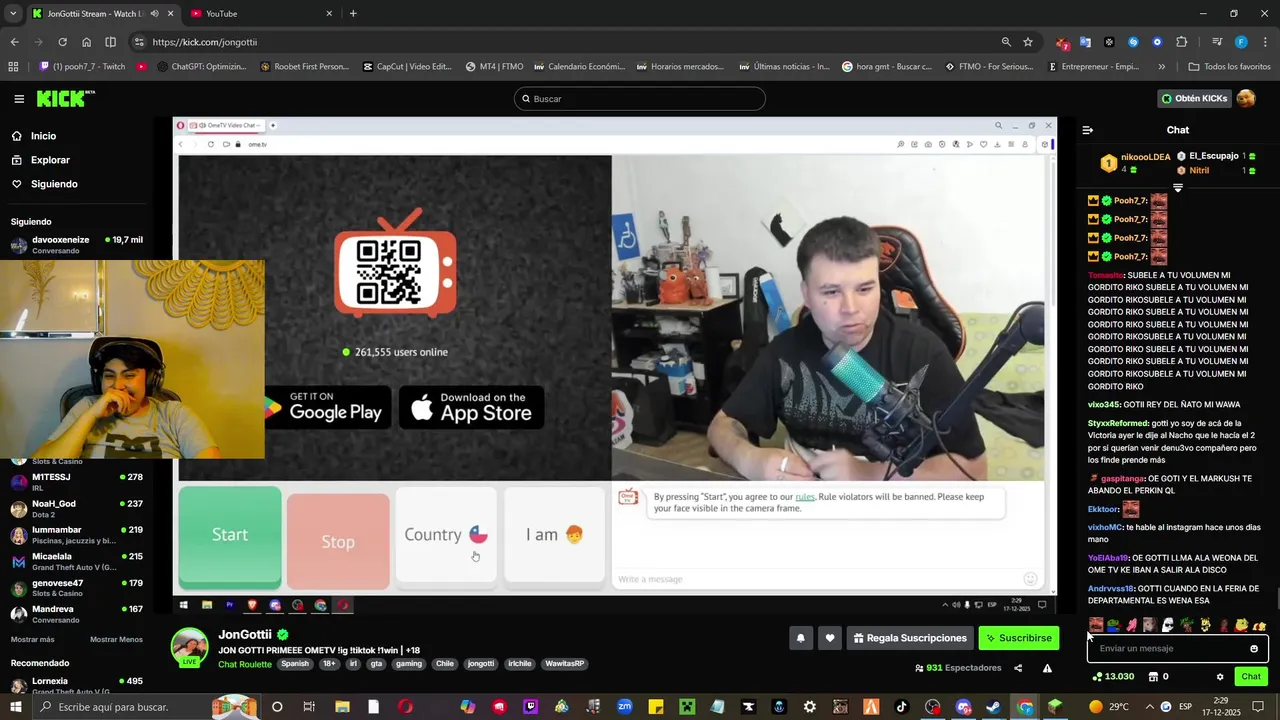Open Siguiendo in the sidebar
Screen dimensions: 1280x720
coord(45,184)
